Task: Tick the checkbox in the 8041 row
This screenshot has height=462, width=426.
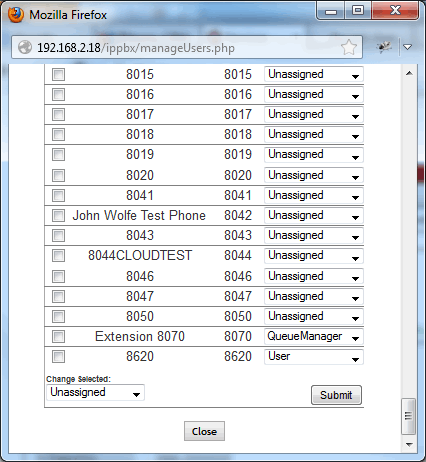Action: click(x=58, y=195)
